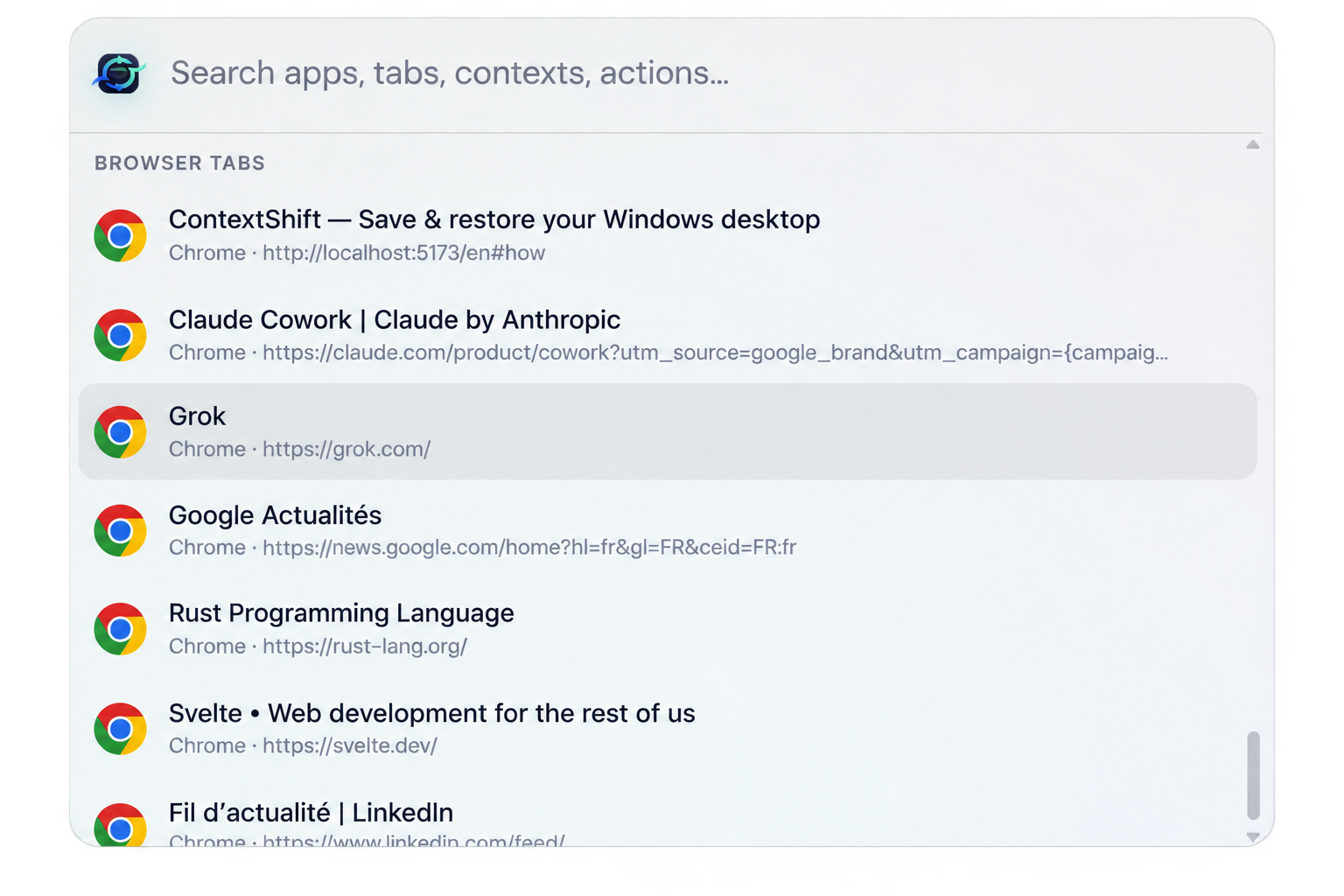Open Svelte Web development tab result
The height and width of the screenshot is (896, 1344).
[x=668, y=729]
